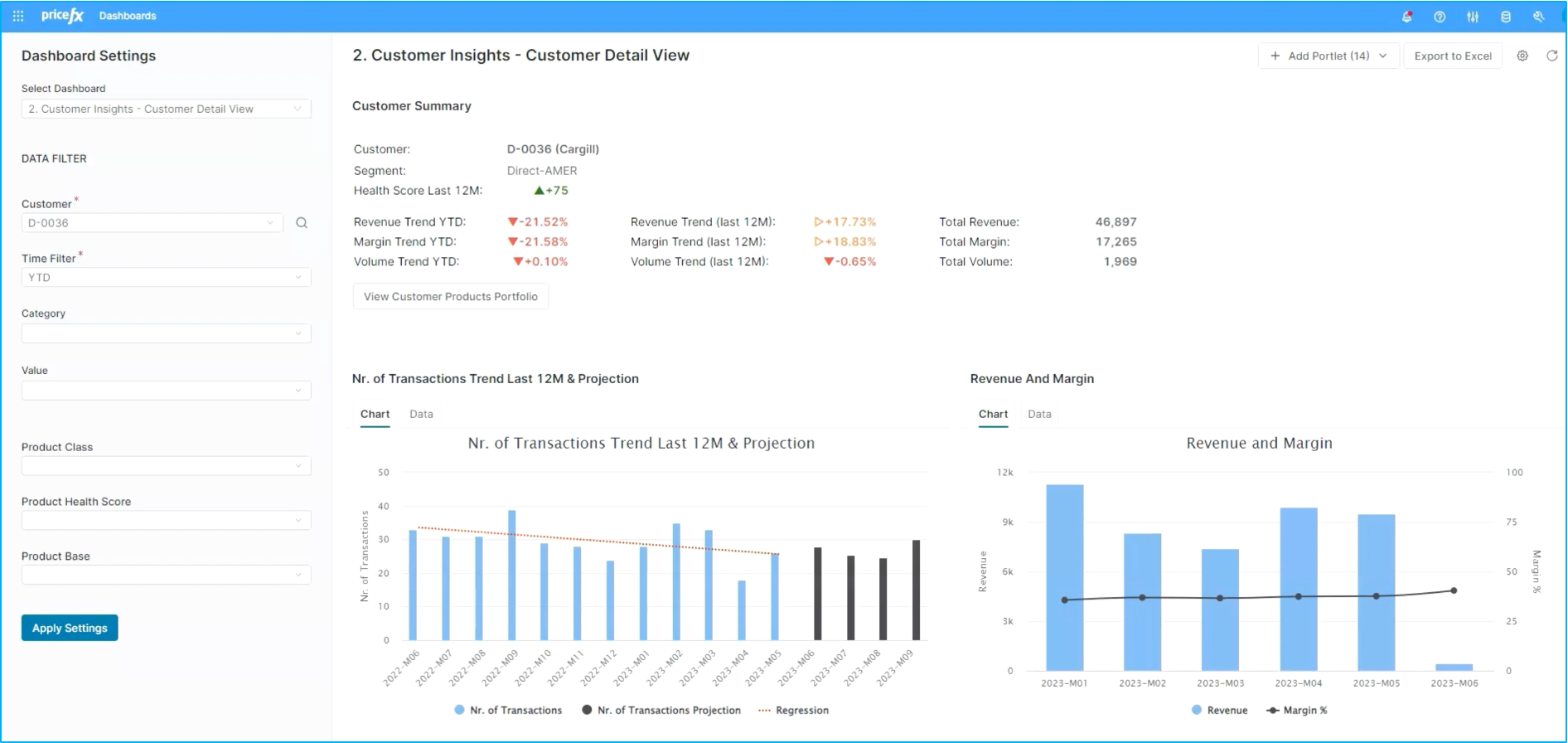Open the database icon in header

pyautogui.click(x=1506, y=17)
